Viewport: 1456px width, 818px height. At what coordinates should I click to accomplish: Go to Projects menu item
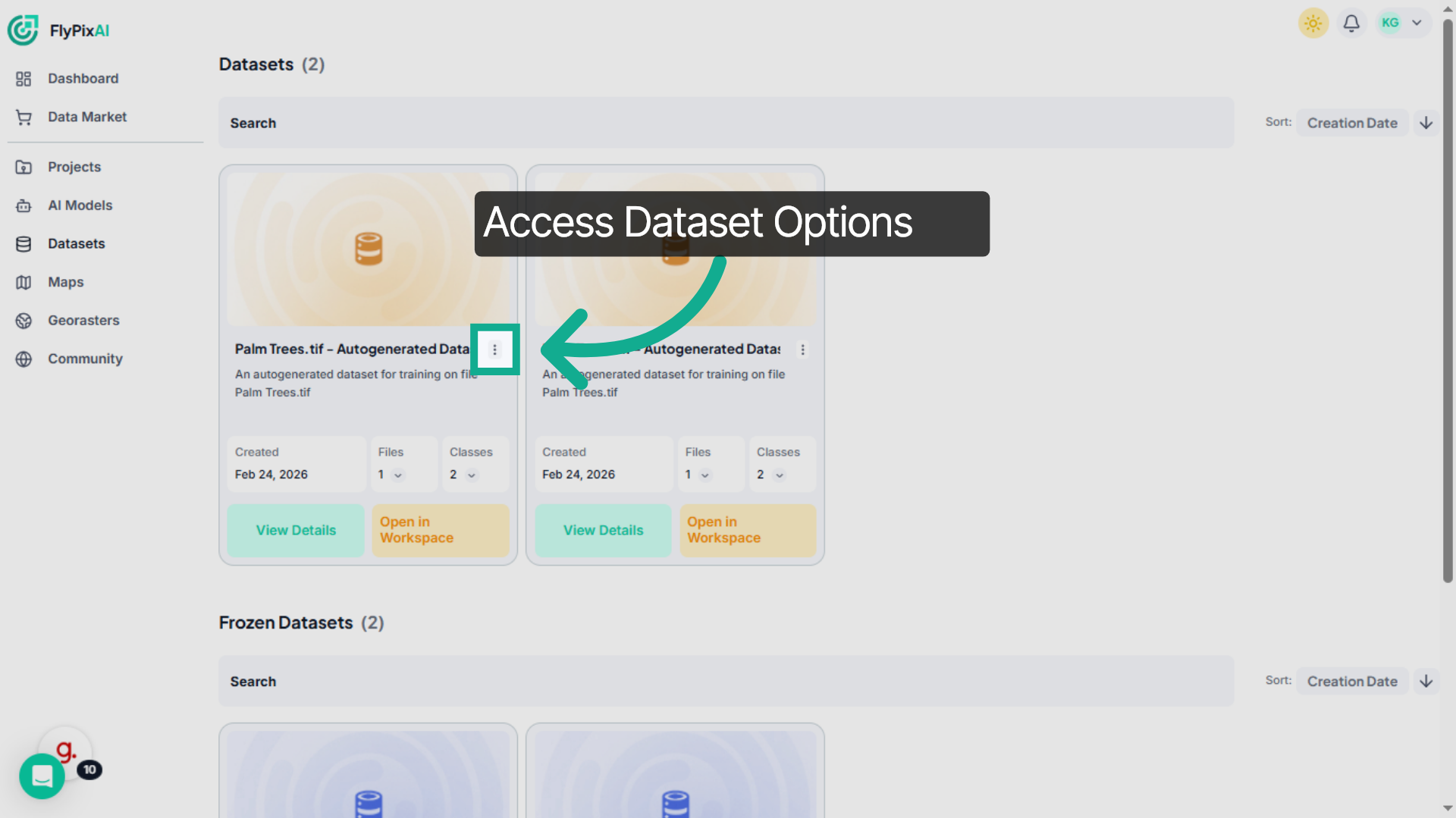pos(74,168)
